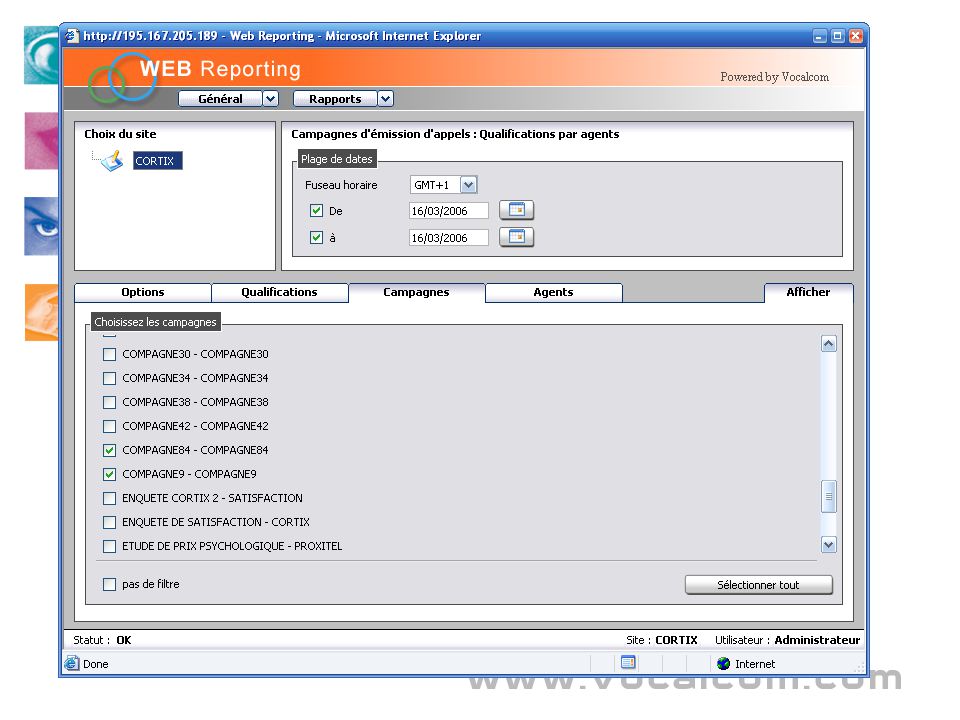Check COMPAGNE38 - COMPAGNE38 campaign
Image resolution: width=960 pixels, height=720 pixels.
coord(109,402)
